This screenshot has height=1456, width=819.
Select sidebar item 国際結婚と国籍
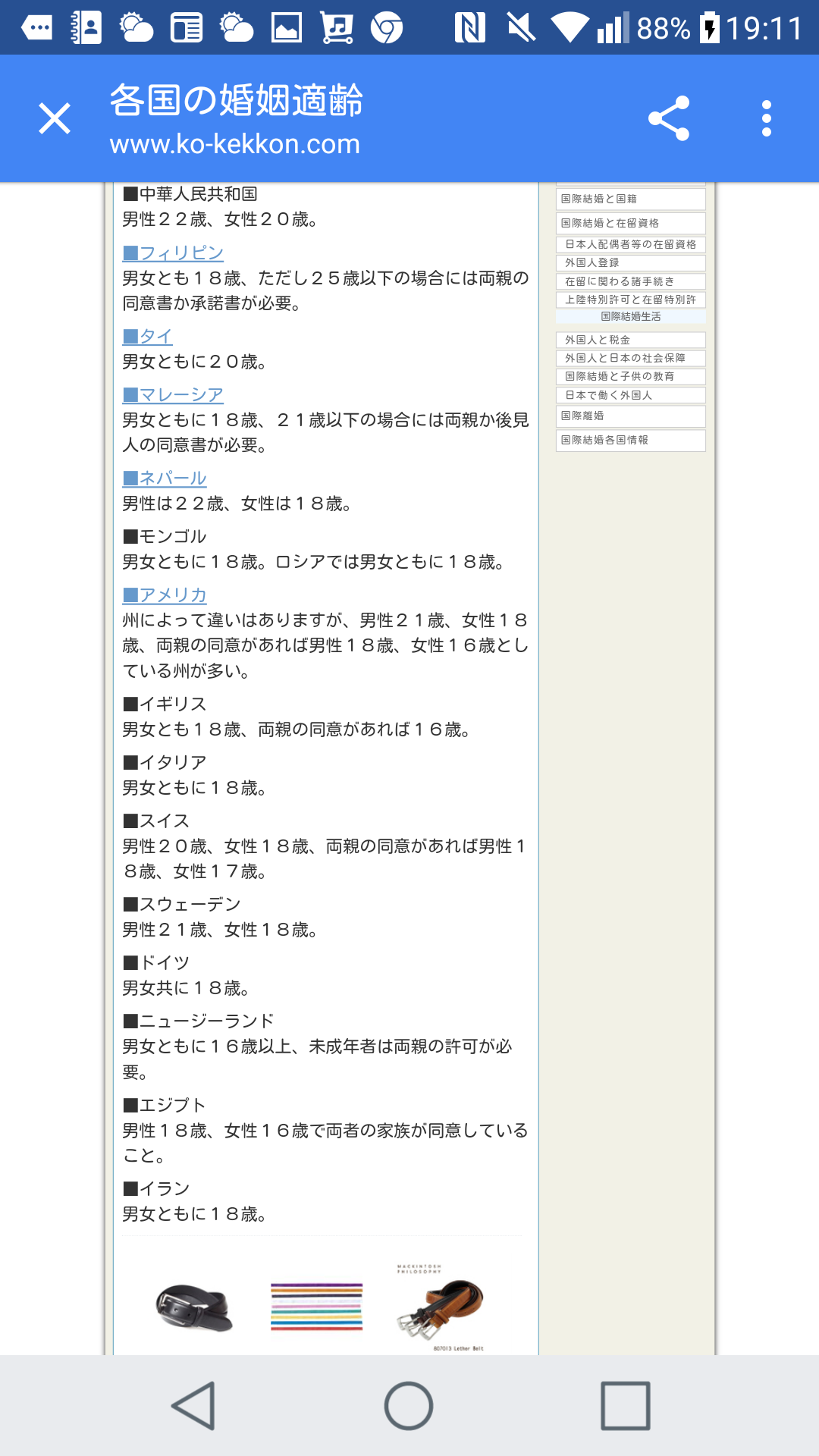[x=631, y=199]
